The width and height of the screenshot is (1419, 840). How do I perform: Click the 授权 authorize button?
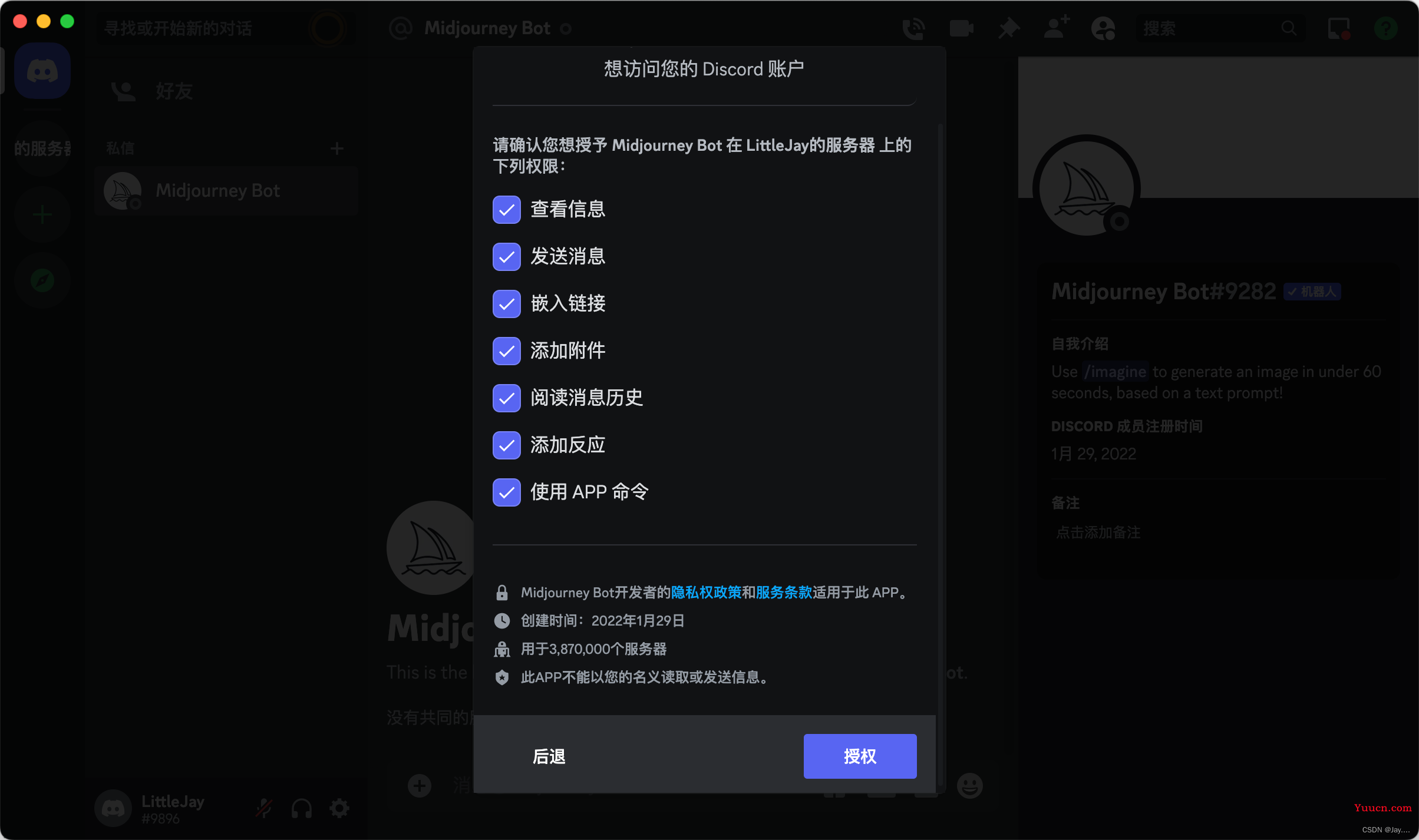860,756
